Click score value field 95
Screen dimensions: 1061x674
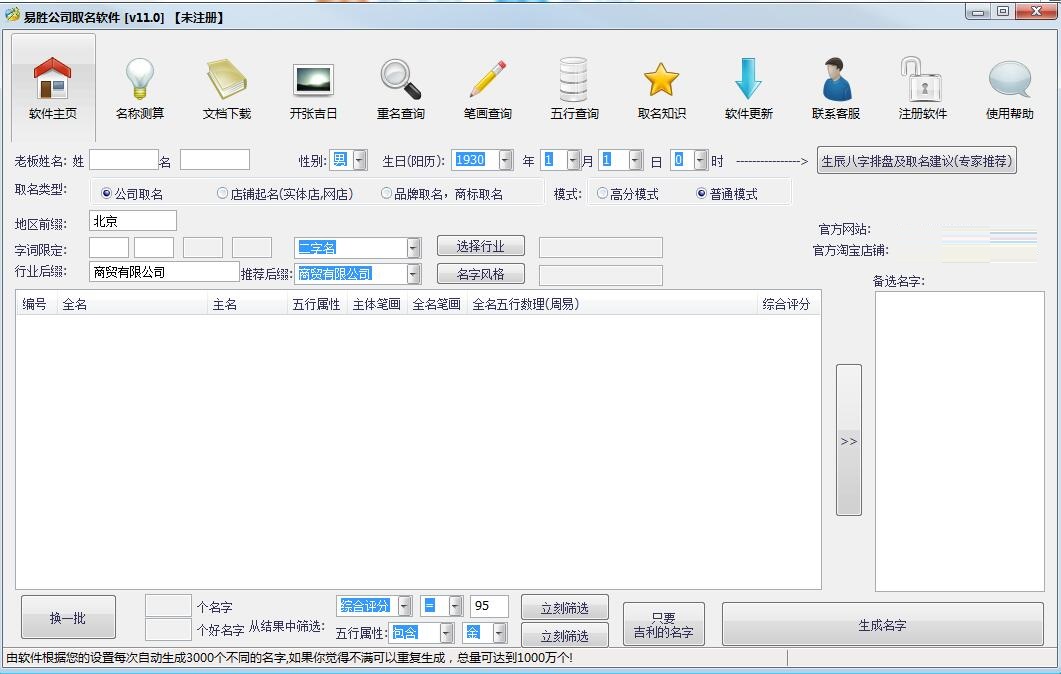(x=489, y=606)
